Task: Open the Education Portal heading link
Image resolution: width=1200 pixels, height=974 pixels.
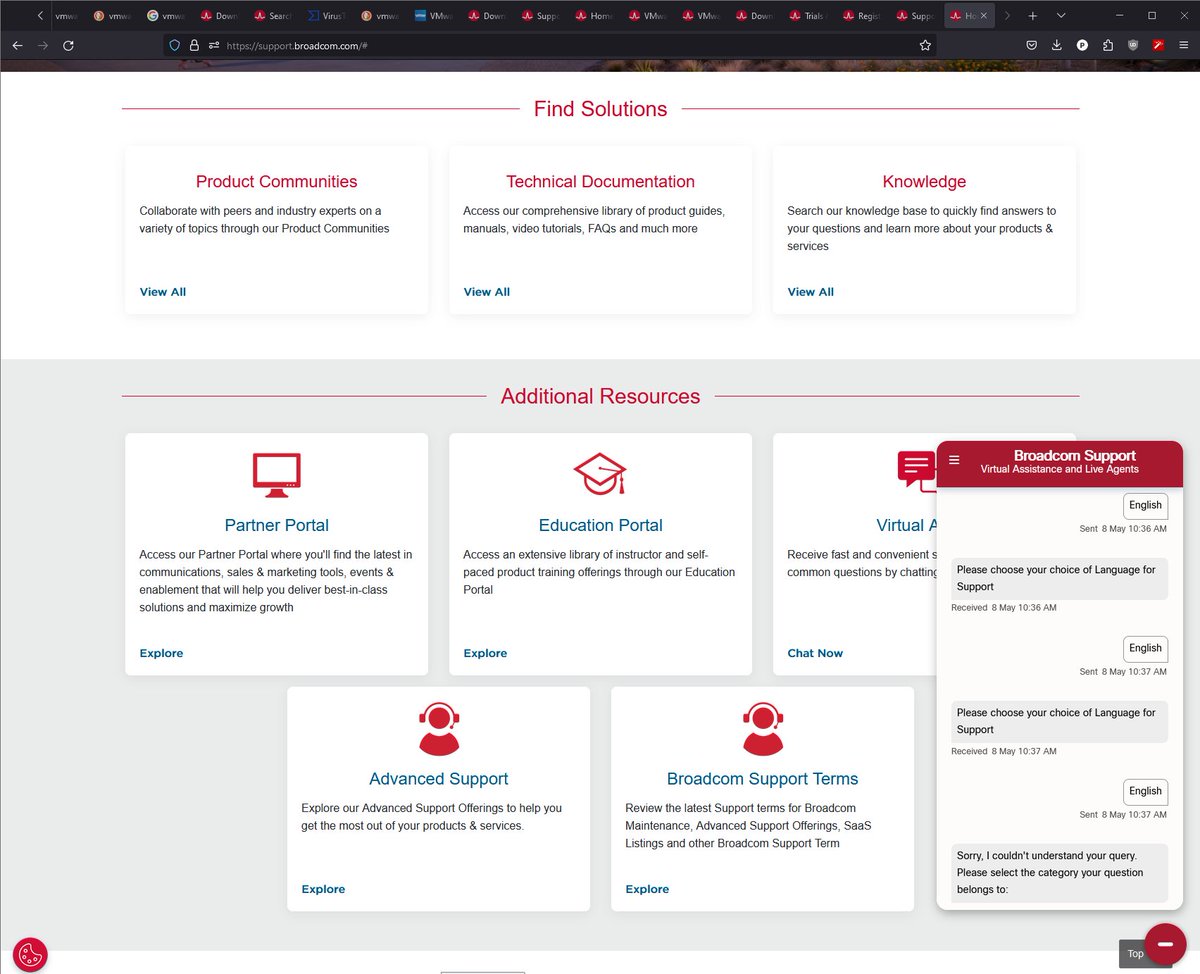Action: tap(600, 525)
